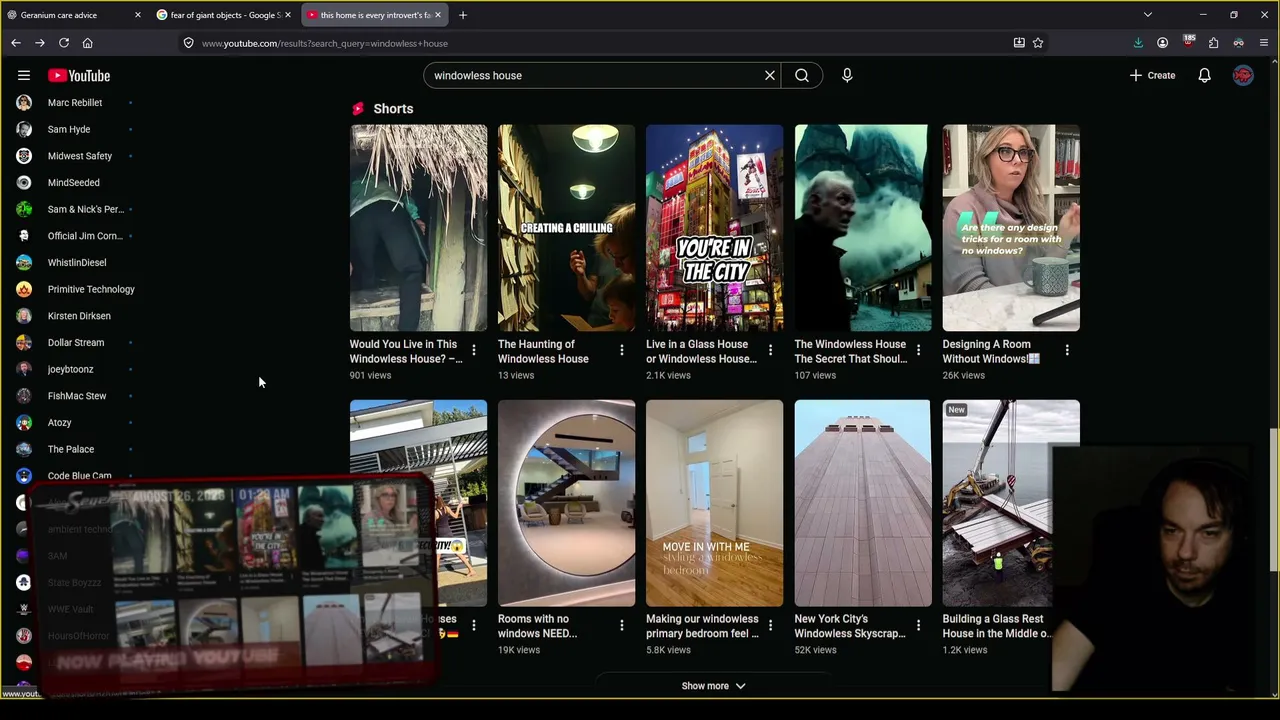Screen dimensions: 1280x720
Task: Open the Primitive Technology channel
Action: pyautogui.click(x=91, y=289)
